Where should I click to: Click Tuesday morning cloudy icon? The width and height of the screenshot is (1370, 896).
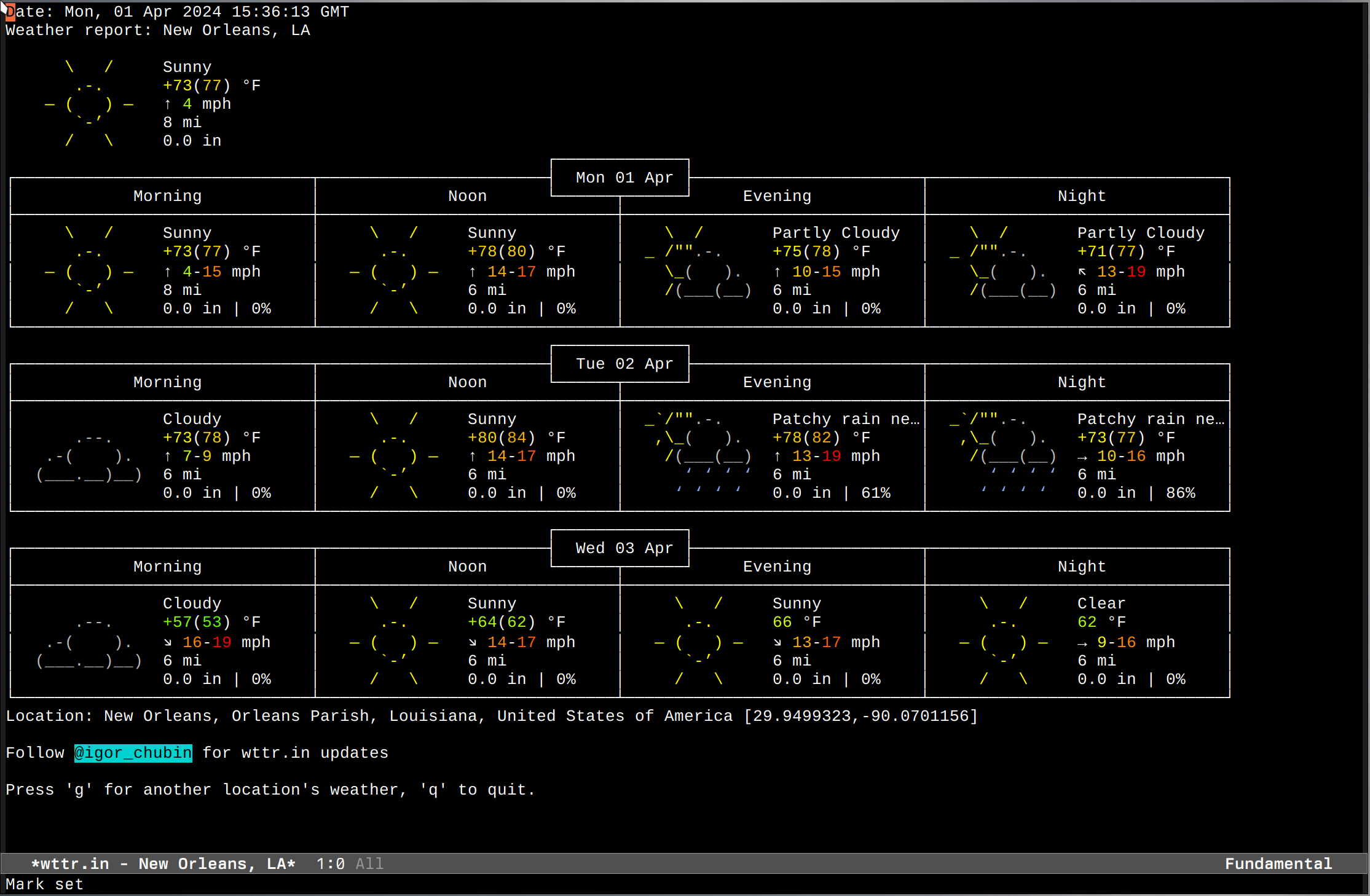click(x=89, y=457)
